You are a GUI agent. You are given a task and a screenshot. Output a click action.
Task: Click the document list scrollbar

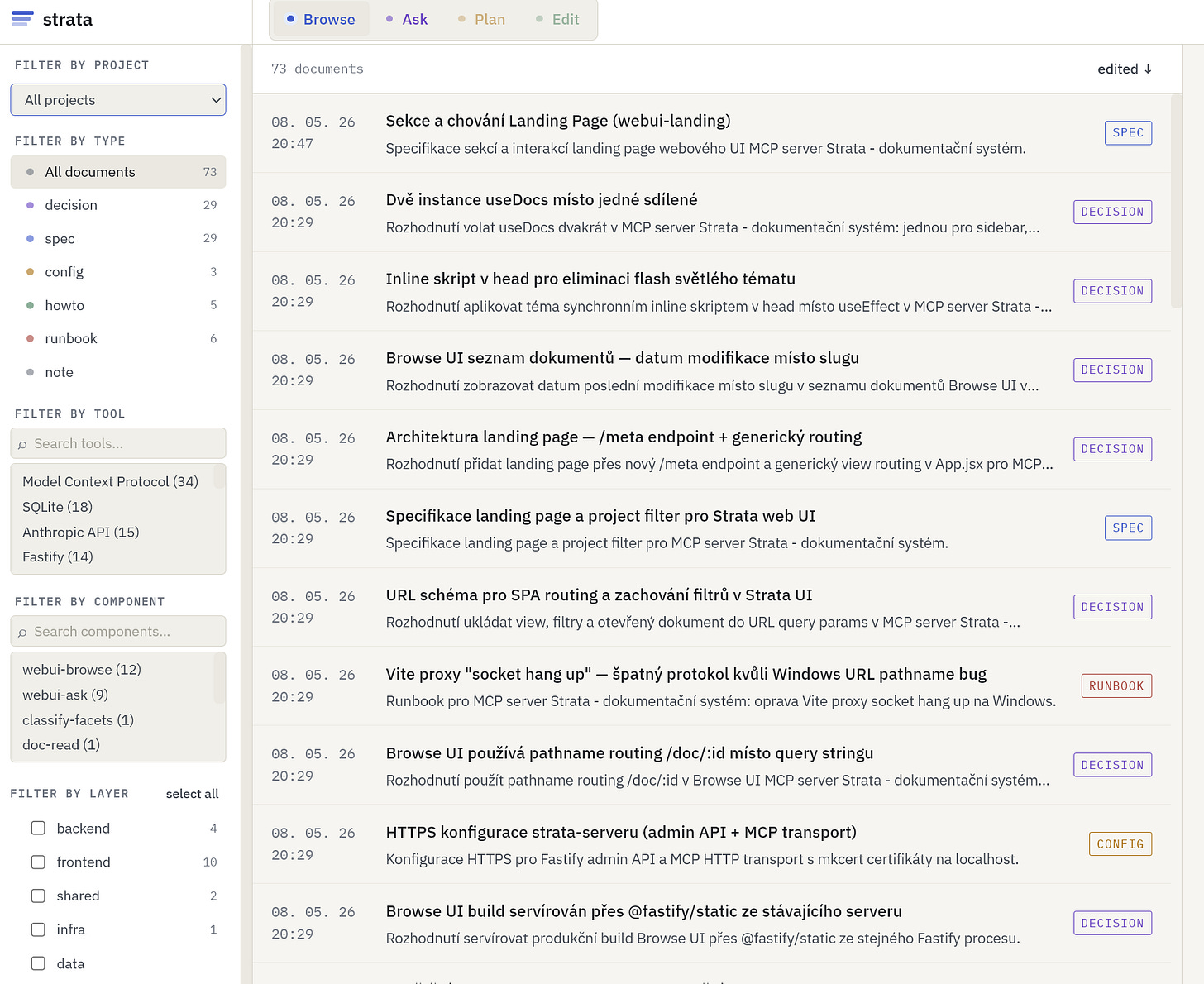[x=1177, y=201]
